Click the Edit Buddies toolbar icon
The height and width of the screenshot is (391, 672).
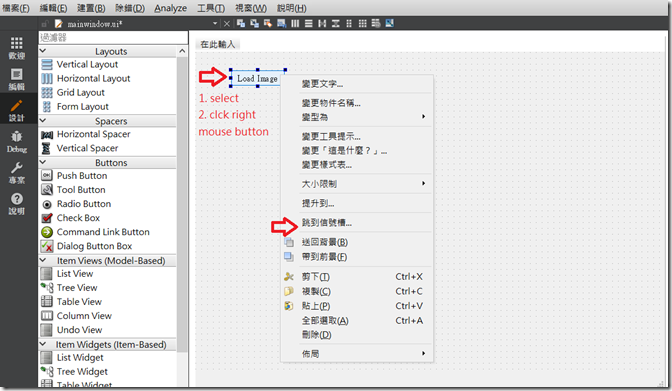click(268, 24)
